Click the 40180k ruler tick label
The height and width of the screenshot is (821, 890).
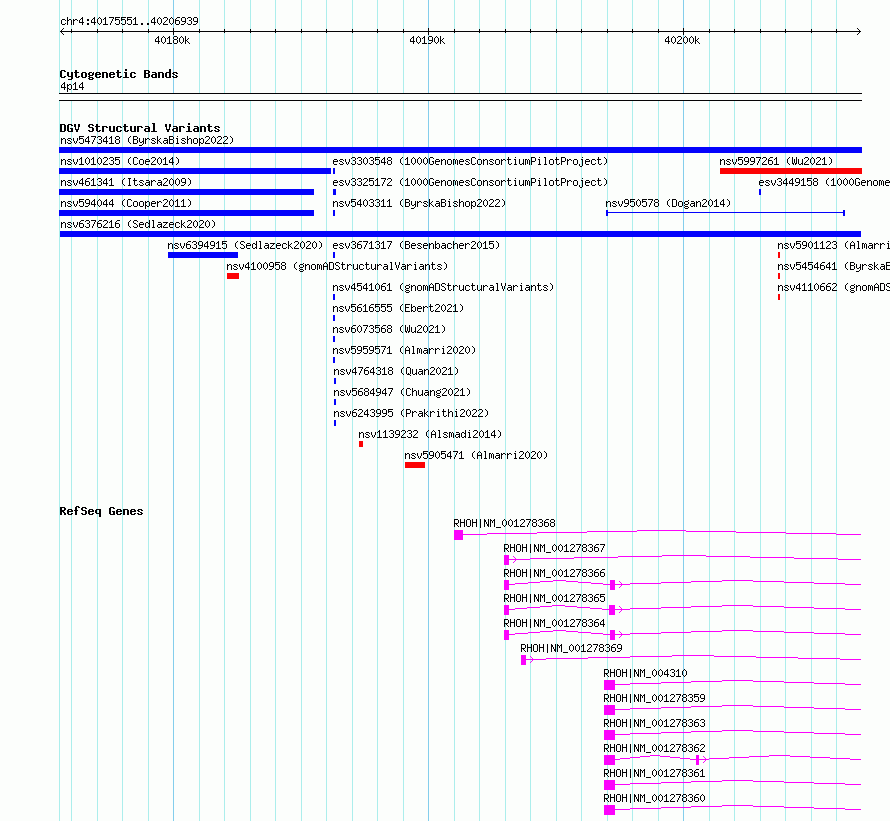point(172,40)
